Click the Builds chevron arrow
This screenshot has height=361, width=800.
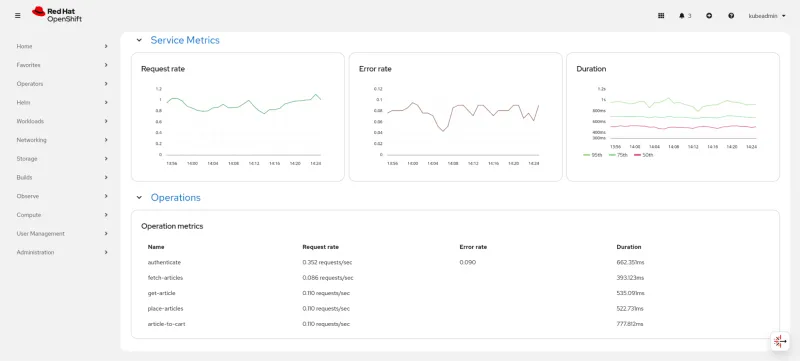coord(106,177)
